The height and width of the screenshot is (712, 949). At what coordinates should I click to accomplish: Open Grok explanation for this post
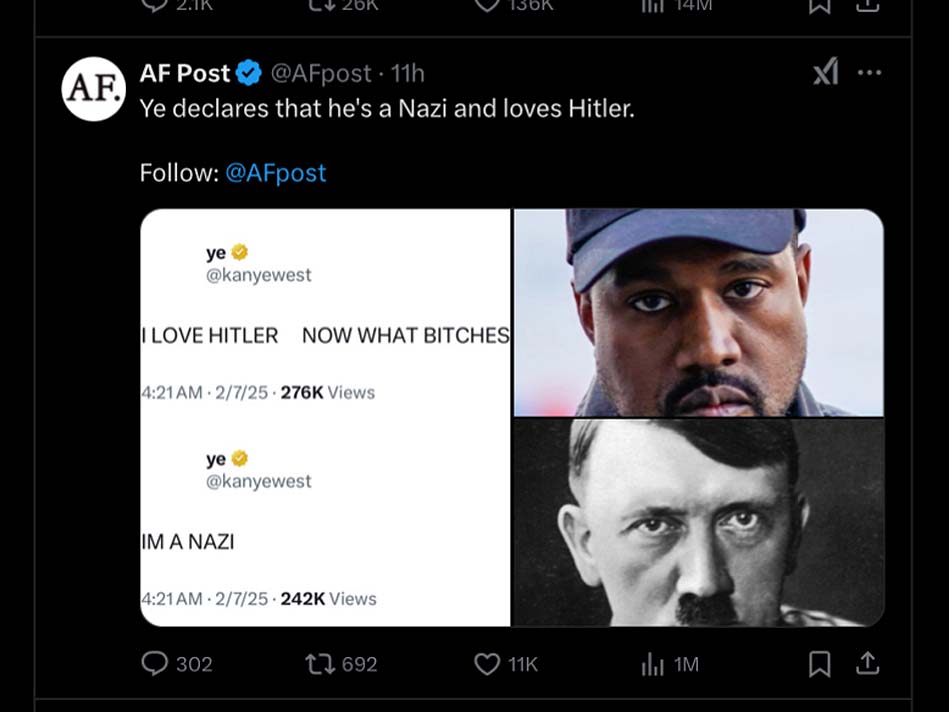point(825,73)
